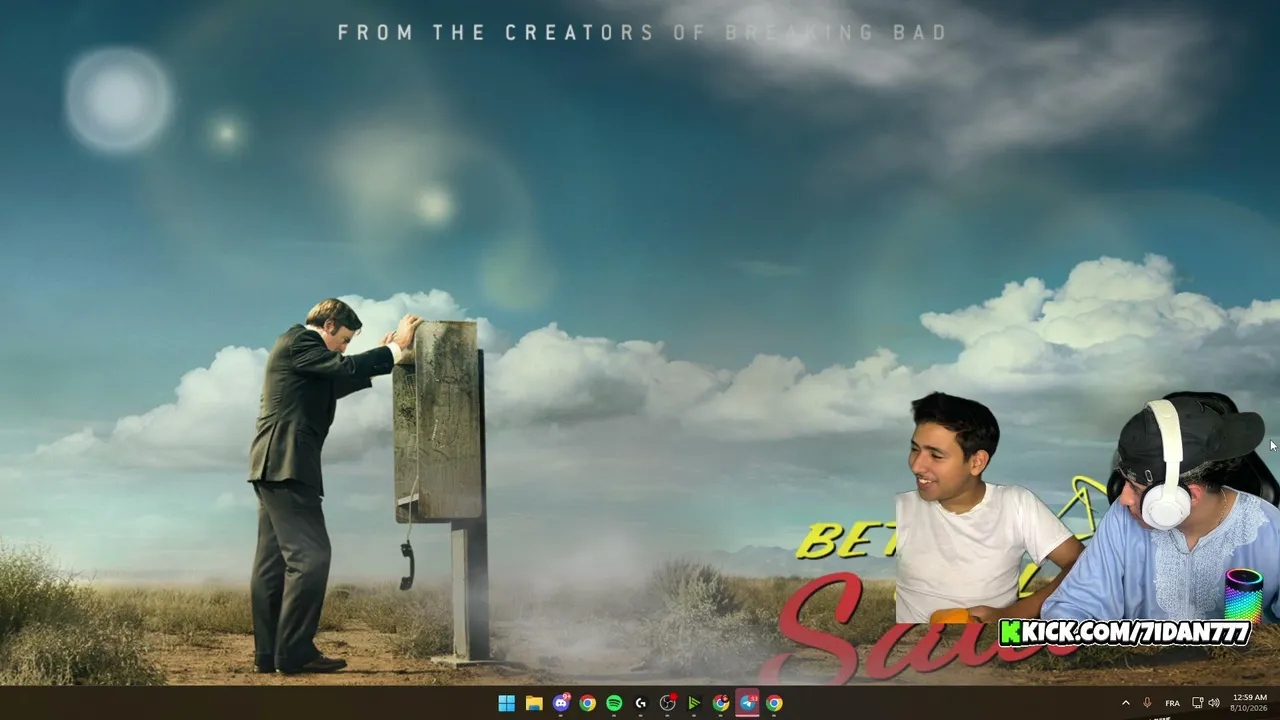The width and height of the screenshot is (1280, 720).
Task: Open the Windows Start menu
Action: [507, 703]
